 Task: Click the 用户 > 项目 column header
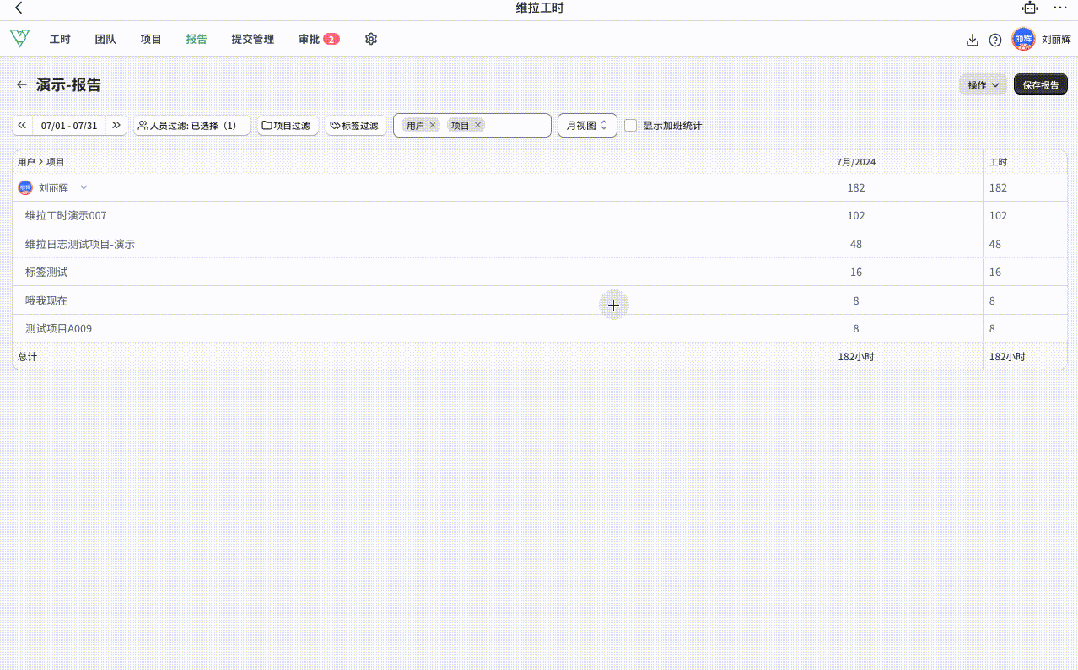point(41,161)
